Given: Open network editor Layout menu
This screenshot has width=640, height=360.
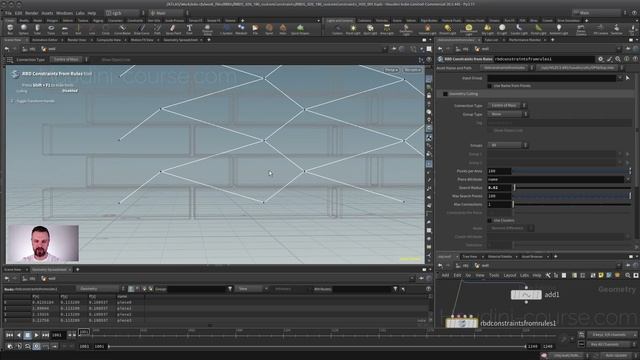Looking at the screenshot, I should (x=510, y=276).
